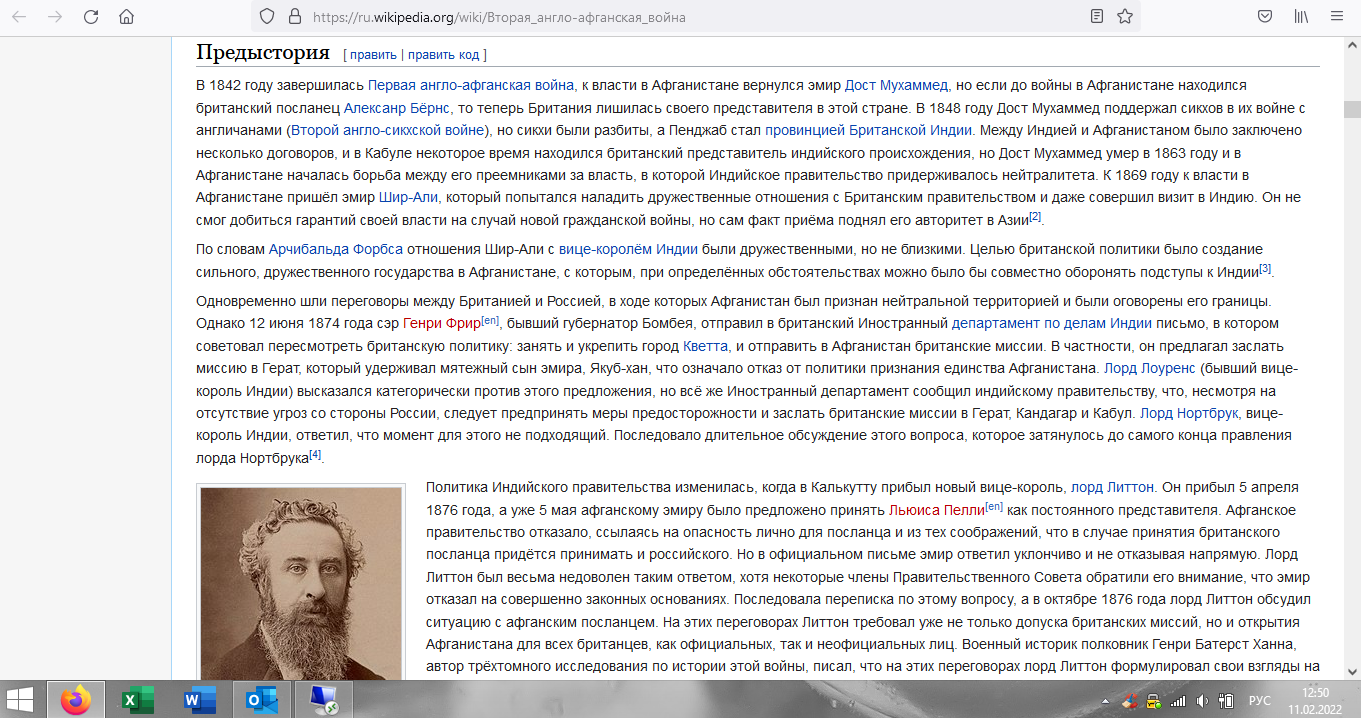Open the clock showing 12:50

pyautogui.click(x=1316, y=700)
